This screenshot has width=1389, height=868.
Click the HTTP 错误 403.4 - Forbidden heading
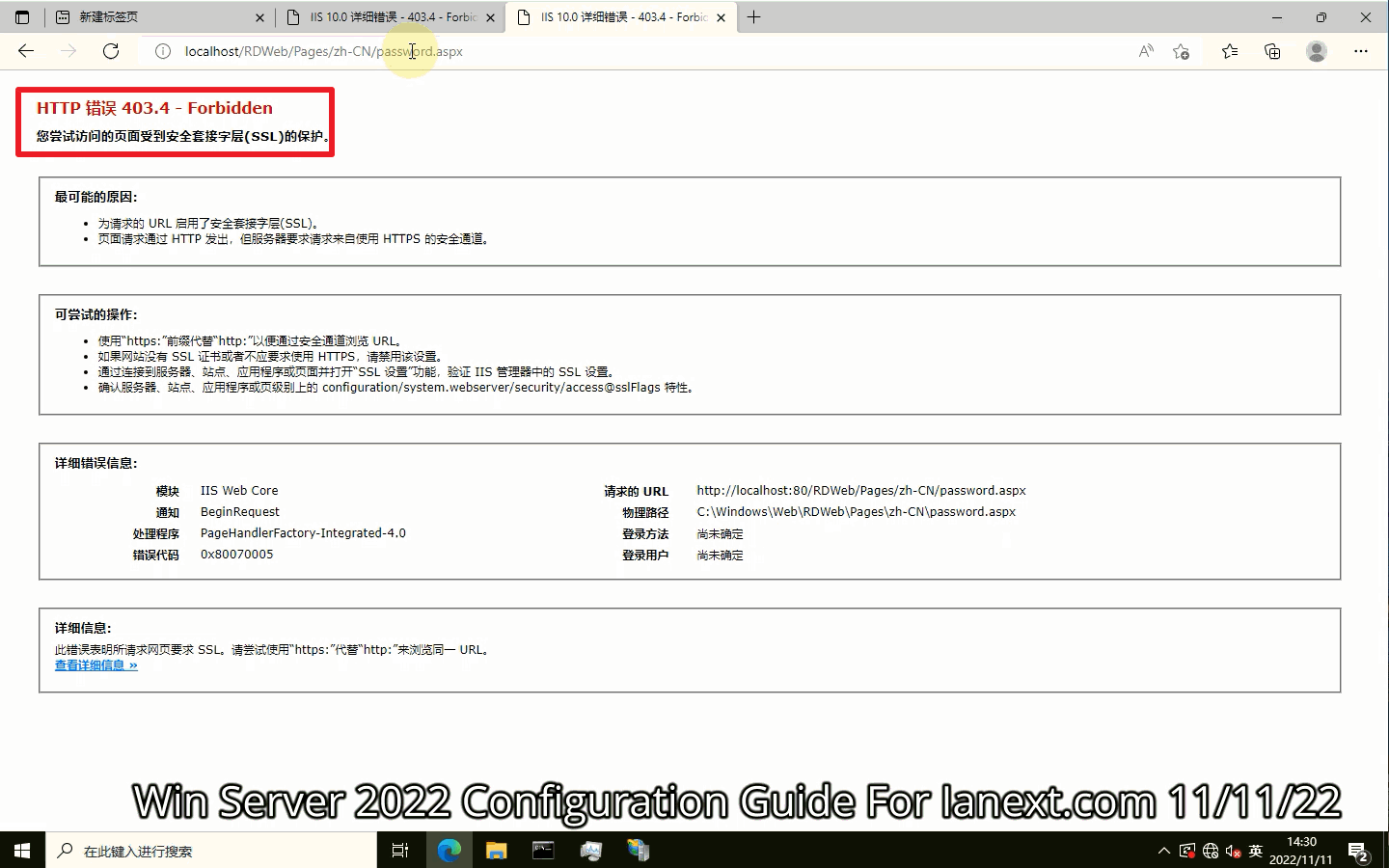click(154, 108)
